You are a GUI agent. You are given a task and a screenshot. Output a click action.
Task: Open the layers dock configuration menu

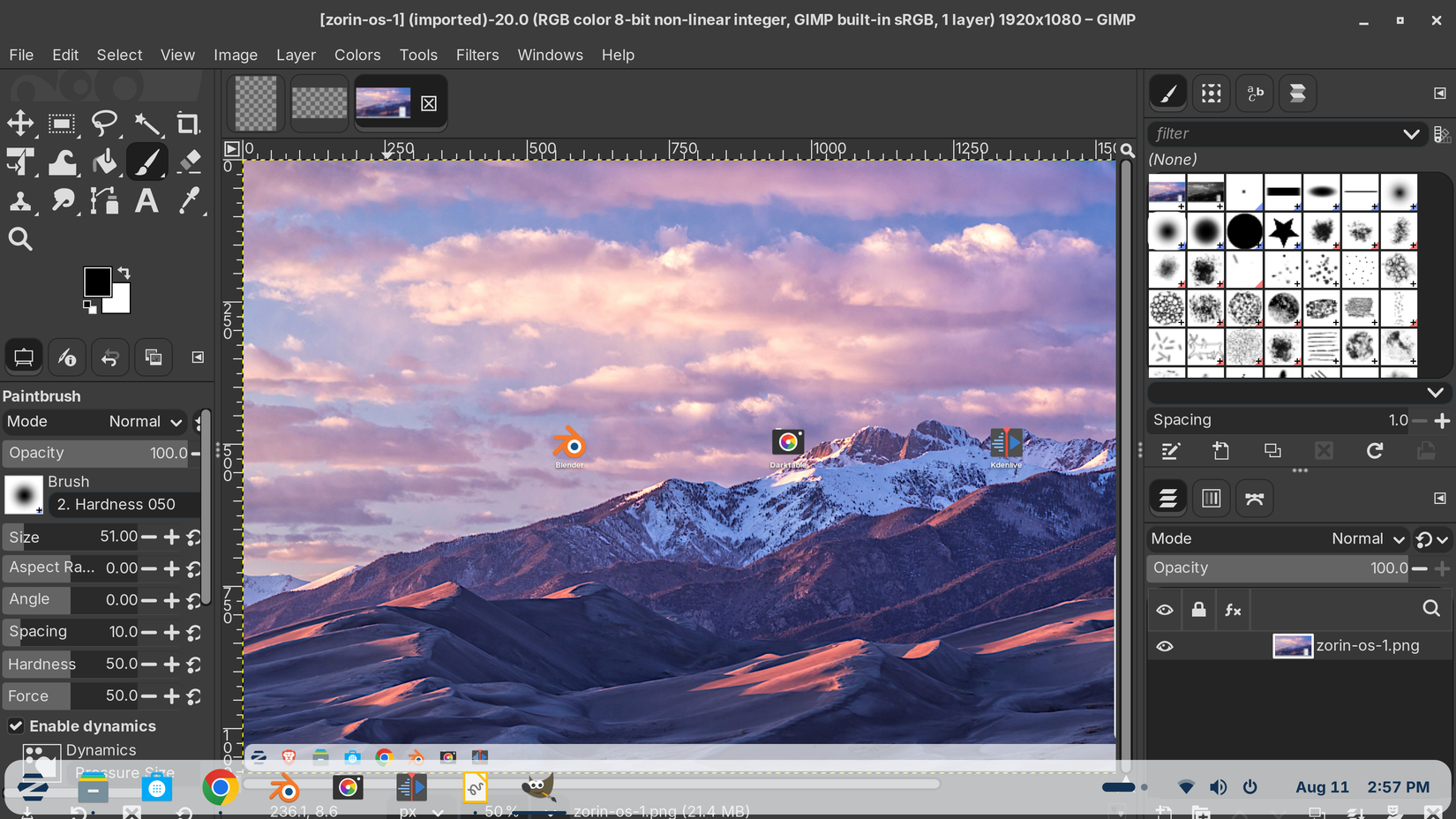pos(1440,499)
